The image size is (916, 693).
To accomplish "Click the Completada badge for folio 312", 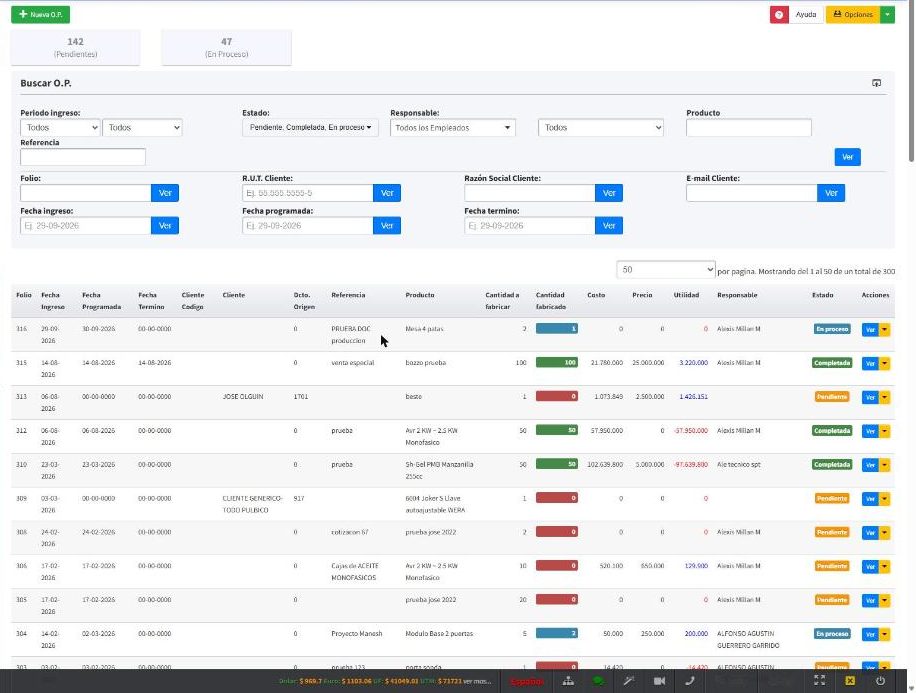I will (832, 431).
